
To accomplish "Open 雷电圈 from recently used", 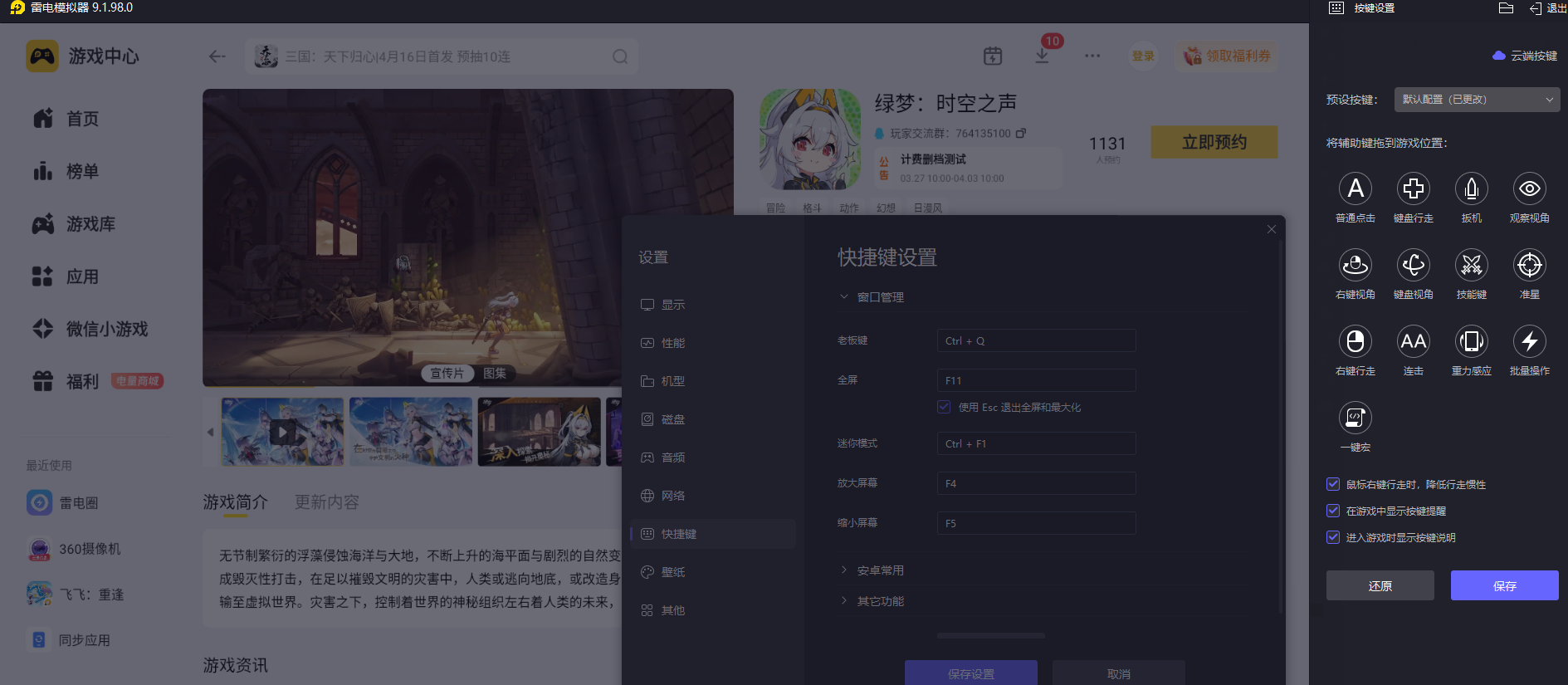I will pos(63,502).
